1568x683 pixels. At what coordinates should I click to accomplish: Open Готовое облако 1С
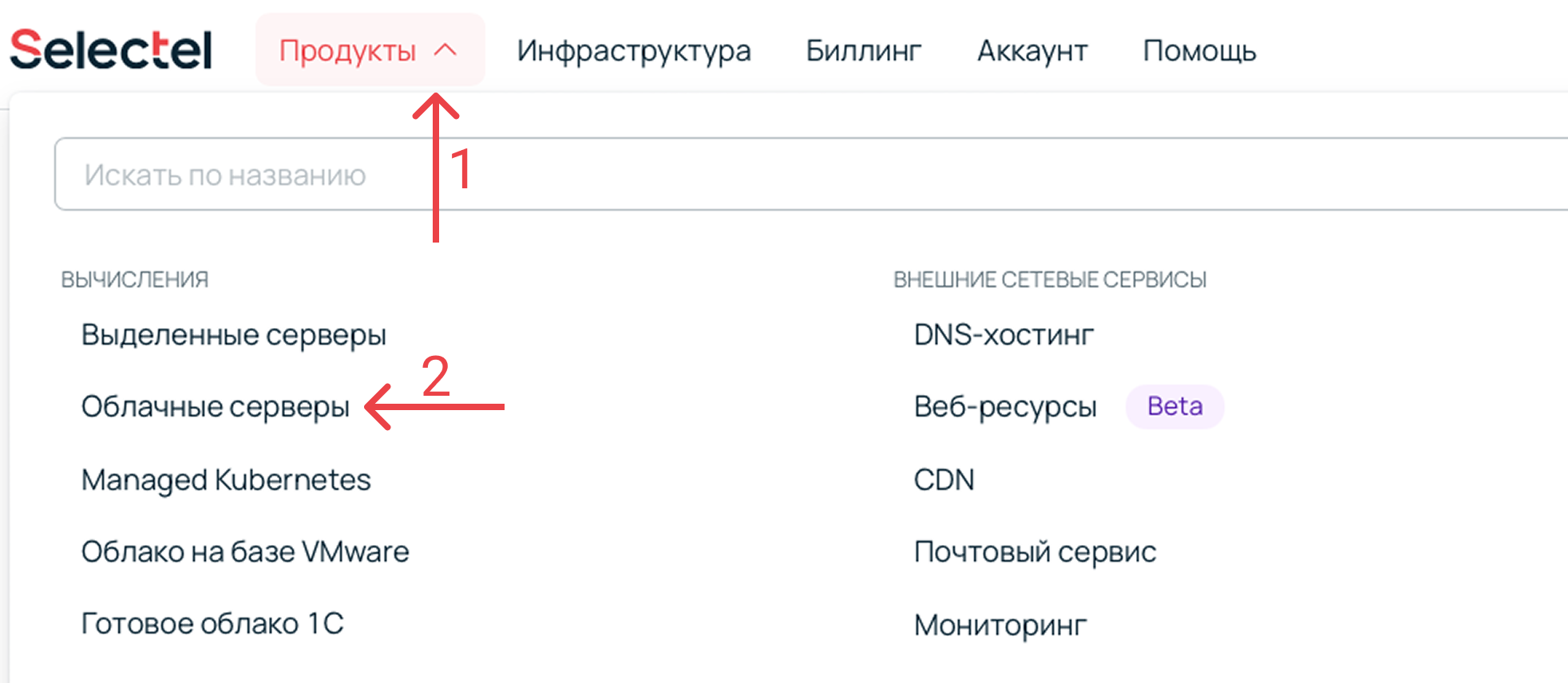[x=212, y=623]
